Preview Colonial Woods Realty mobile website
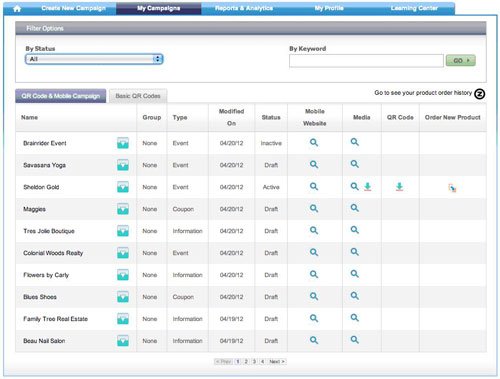The width and height of the screenshot is (500, 379). [314, 253]
